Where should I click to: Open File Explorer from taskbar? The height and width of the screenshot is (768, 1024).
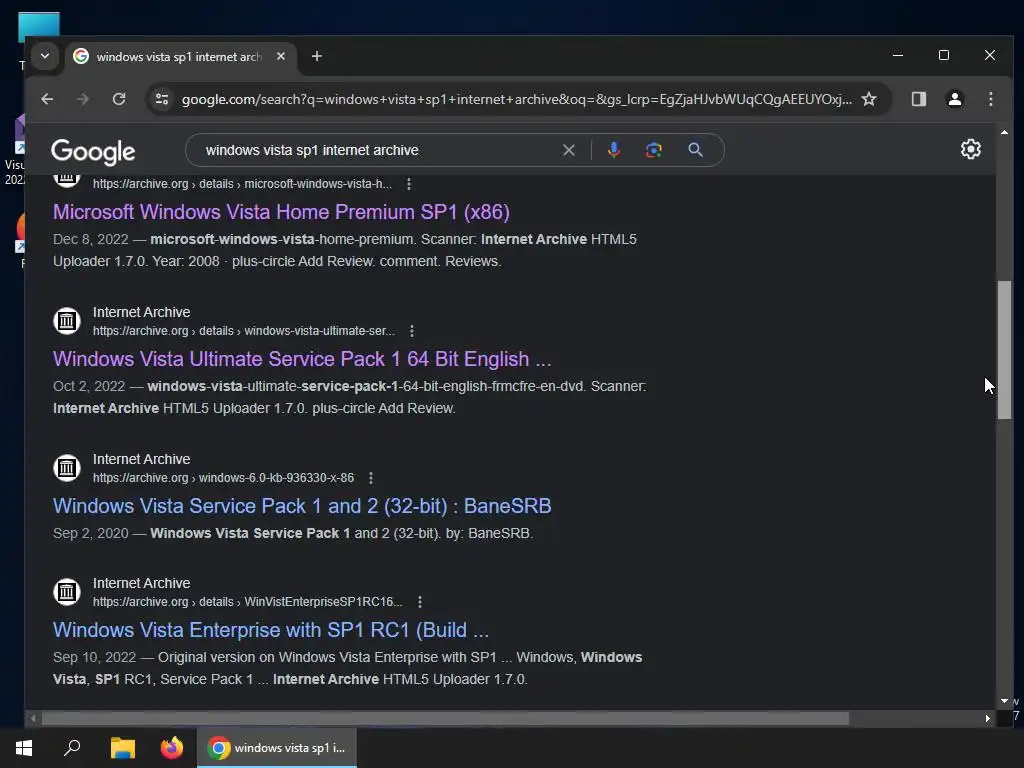tap(122, 748)
